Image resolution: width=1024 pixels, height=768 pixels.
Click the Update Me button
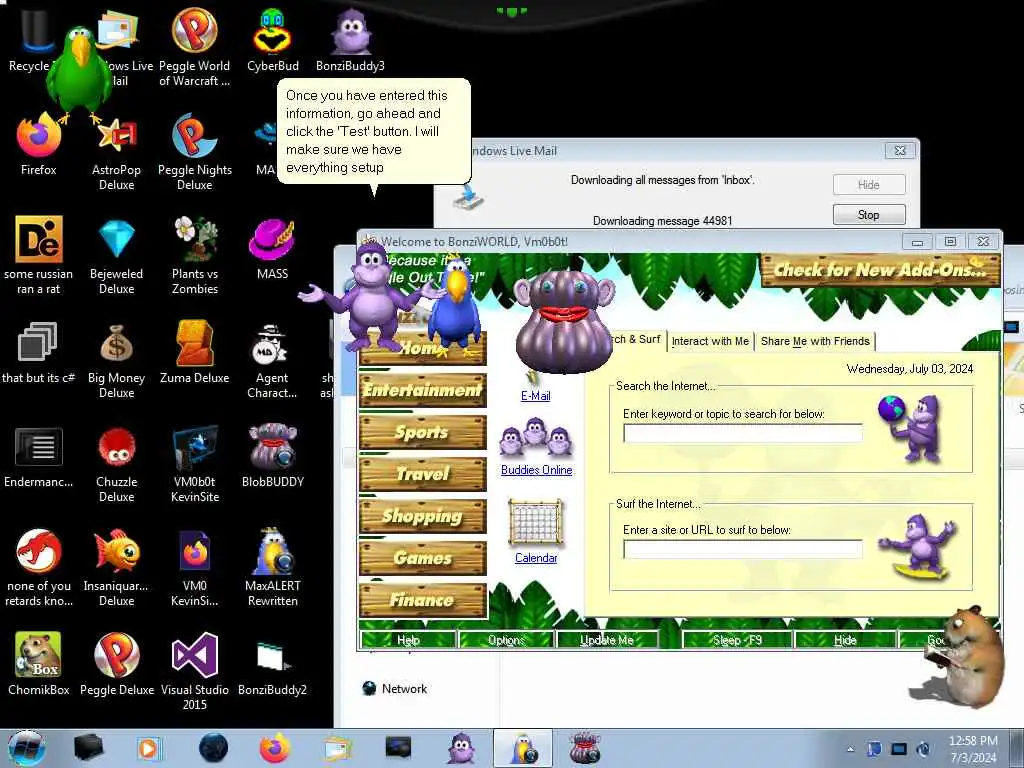(607, 640)
